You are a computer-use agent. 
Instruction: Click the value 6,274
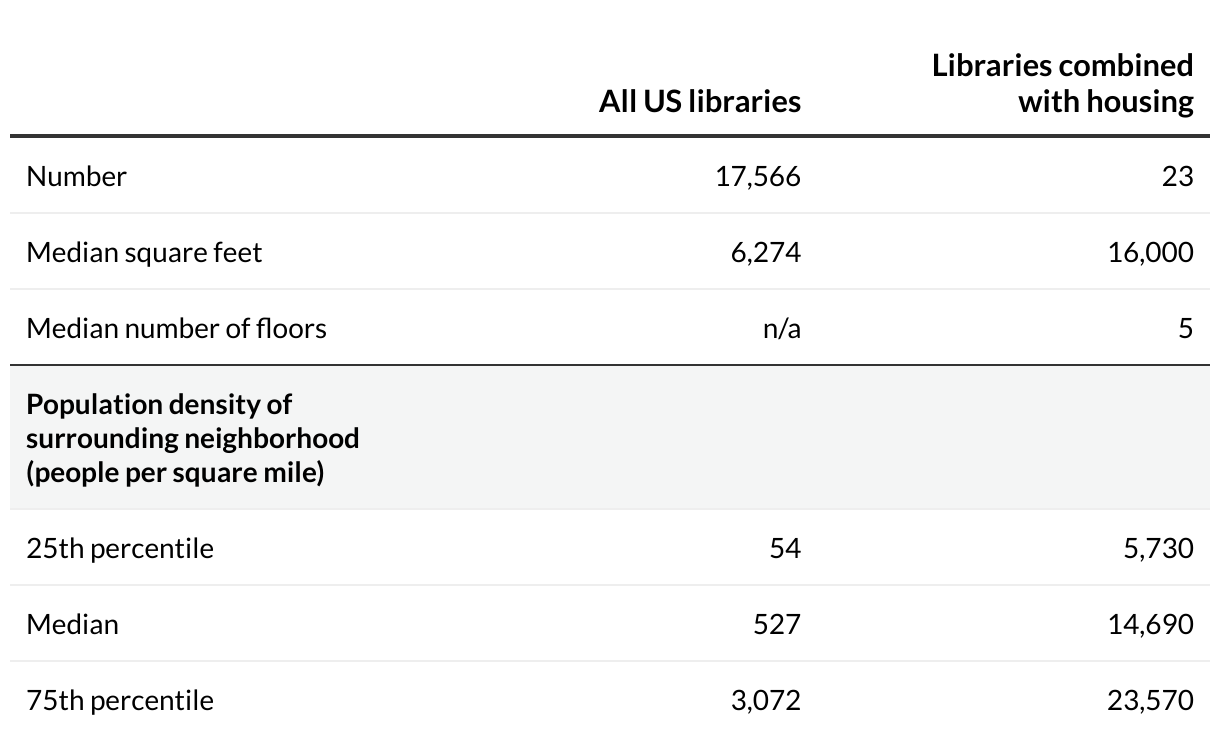coord(765,252)
